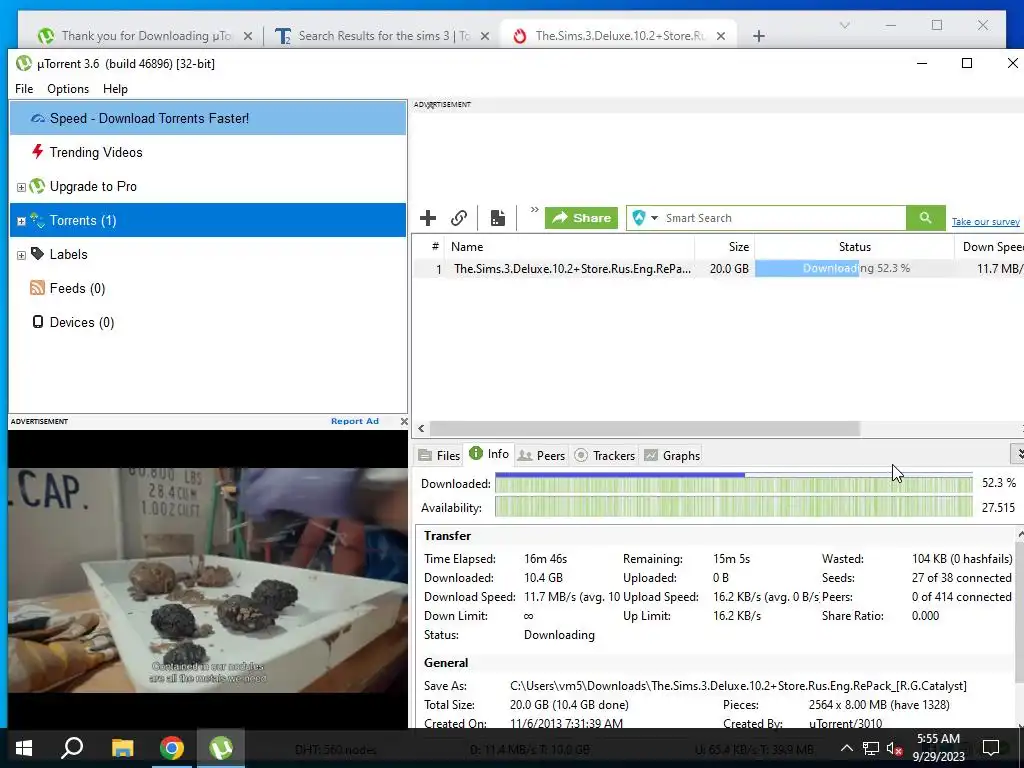Expand the Upgrade to Pro tree node

[21, 187]
